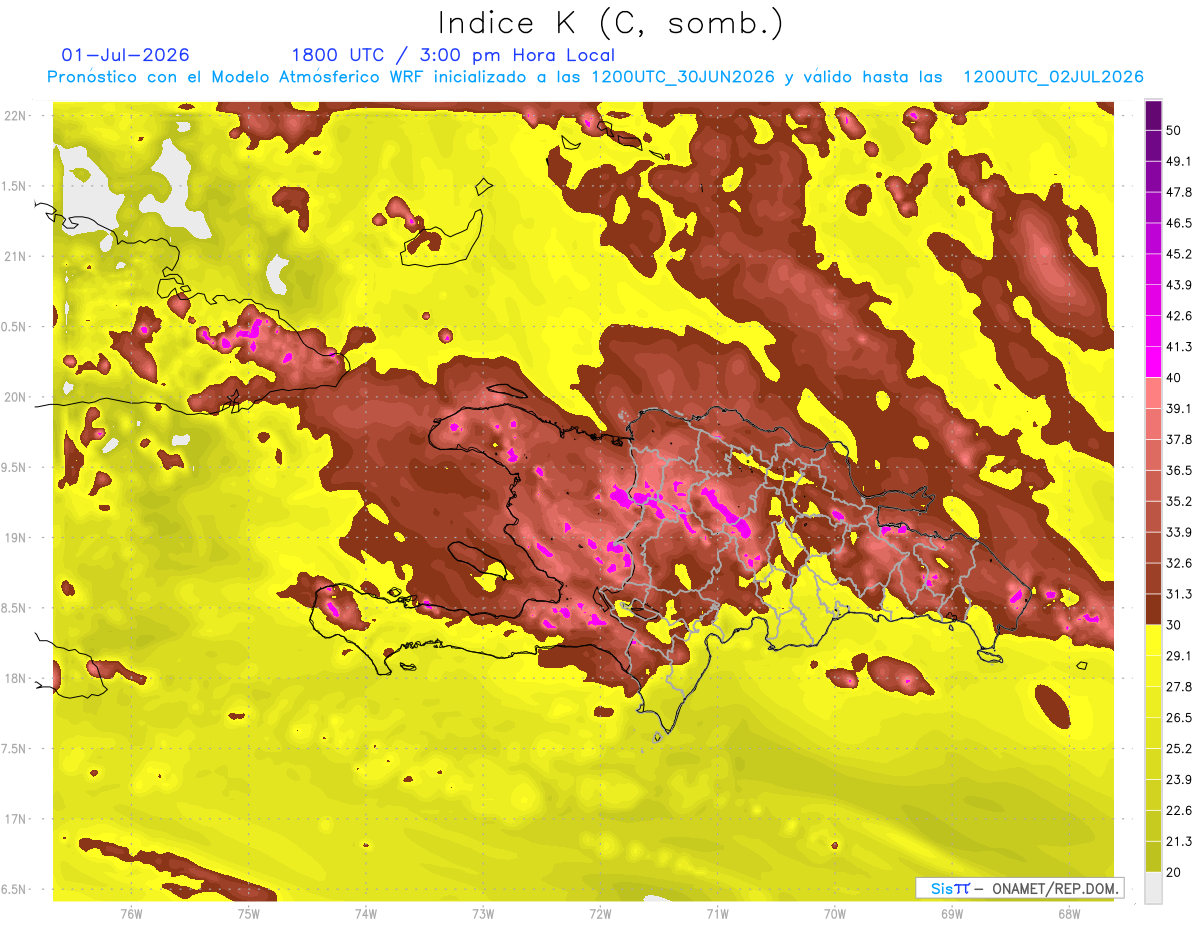Click the "69W" longitude label
The width and height of the screenshot is (1200, 927).
point(952,914)
